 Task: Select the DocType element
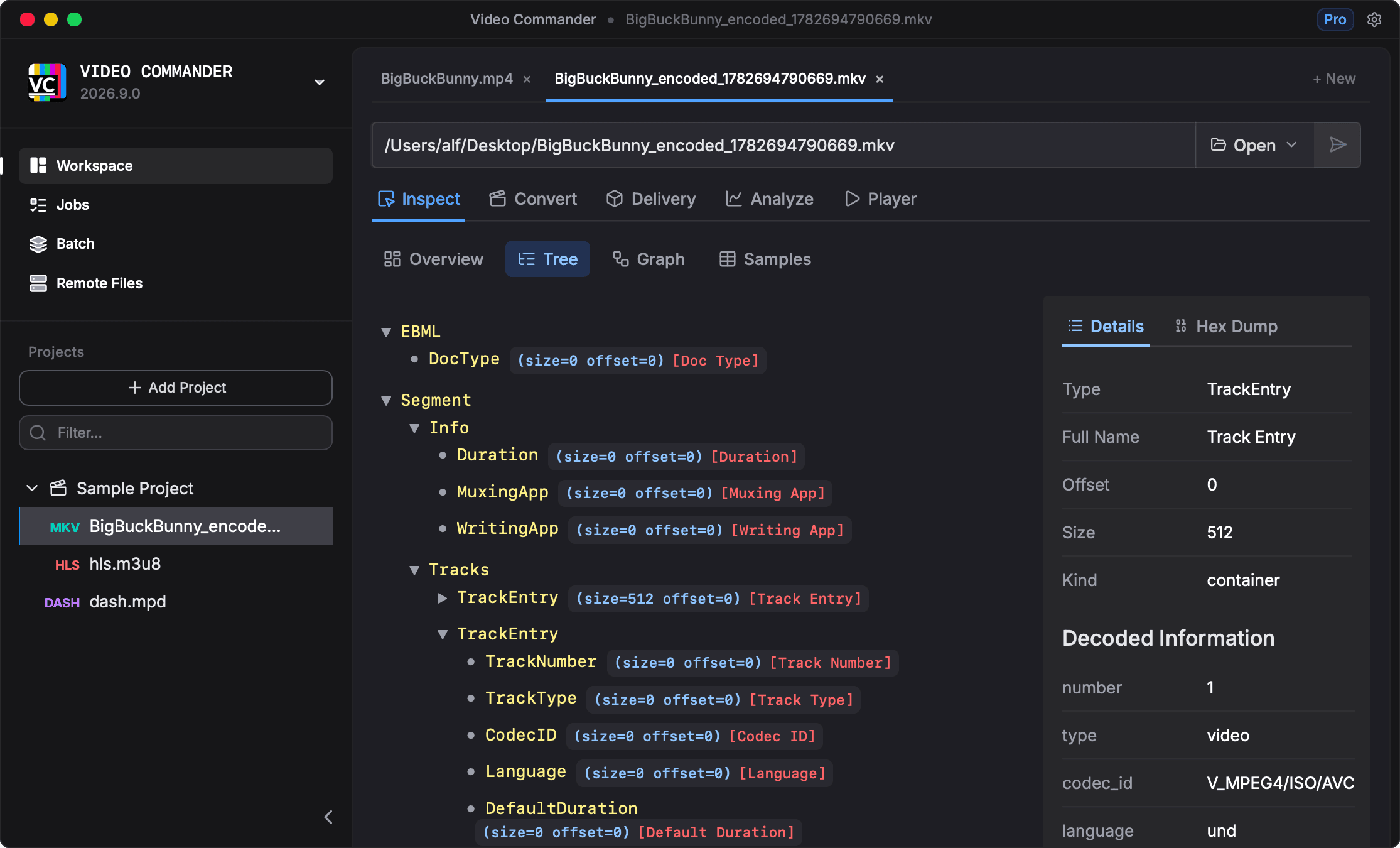pos(464,359)
